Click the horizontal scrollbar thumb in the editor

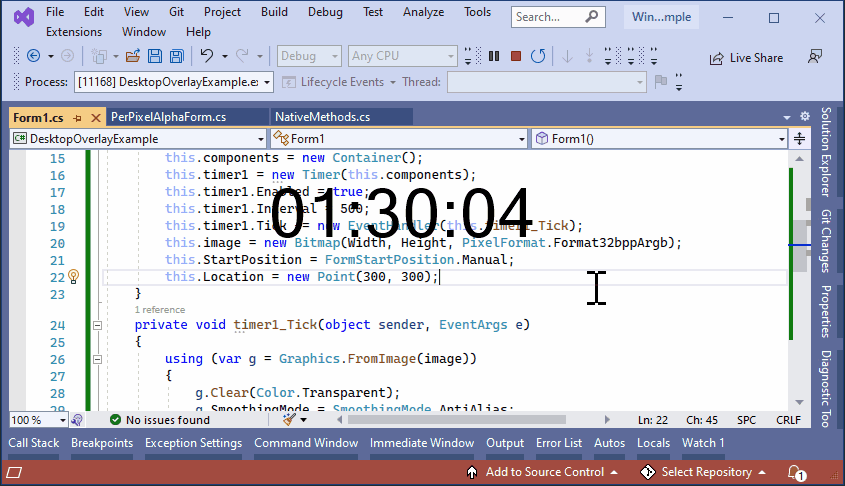[x=456, y=419]
